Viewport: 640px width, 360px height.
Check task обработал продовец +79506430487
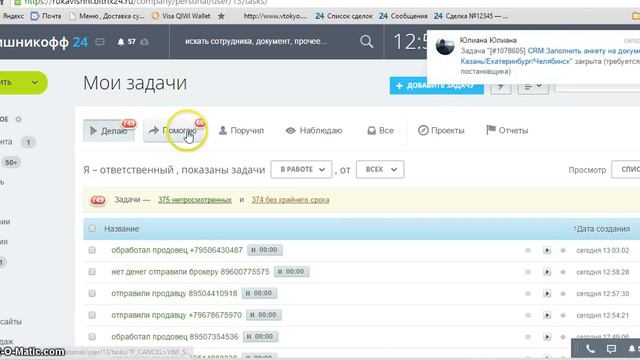pos(92,250)
